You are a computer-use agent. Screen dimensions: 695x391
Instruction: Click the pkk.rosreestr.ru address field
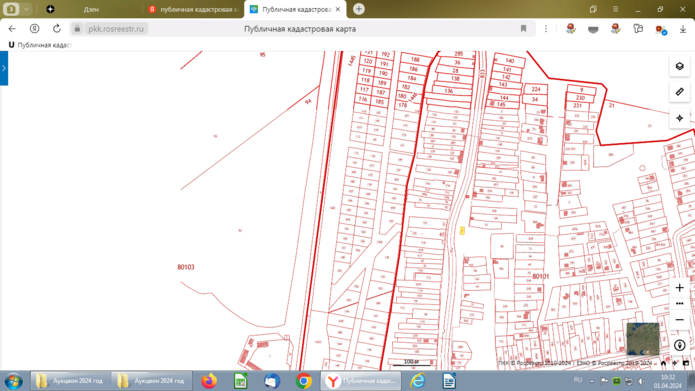tap(116, 29)
